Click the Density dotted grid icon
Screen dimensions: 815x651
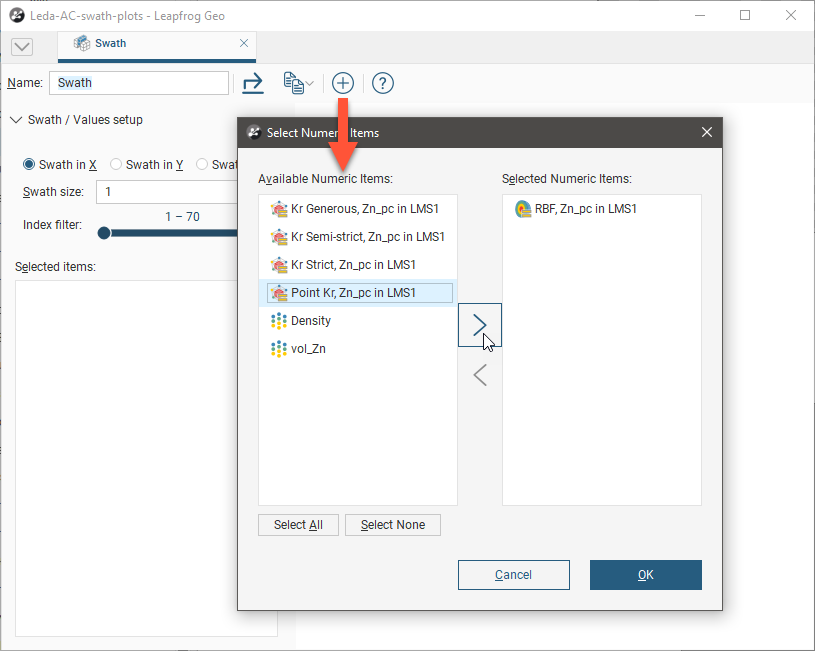(x=279, y=321)
